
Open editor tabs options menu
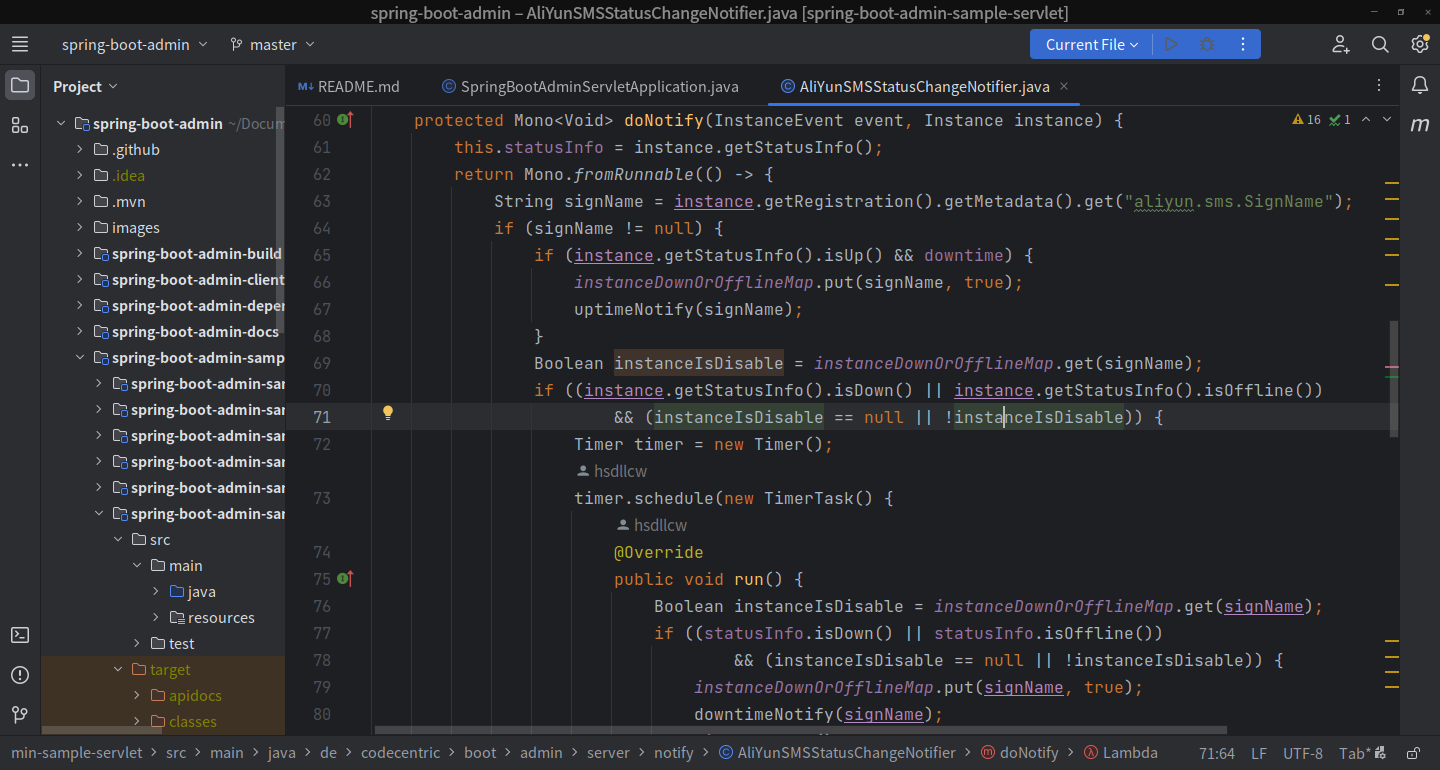click(x=1380, y=86)
